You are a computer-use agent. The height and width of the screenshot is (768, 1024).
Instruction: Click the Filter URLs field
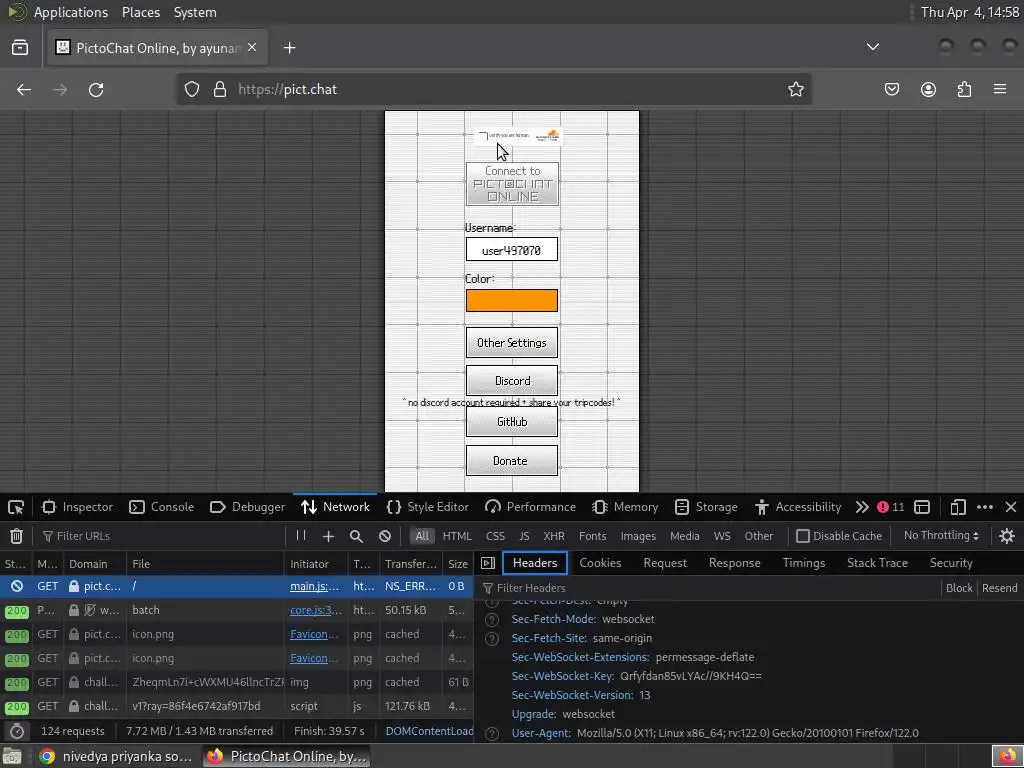pyautogui.click(x=160, y=536)
